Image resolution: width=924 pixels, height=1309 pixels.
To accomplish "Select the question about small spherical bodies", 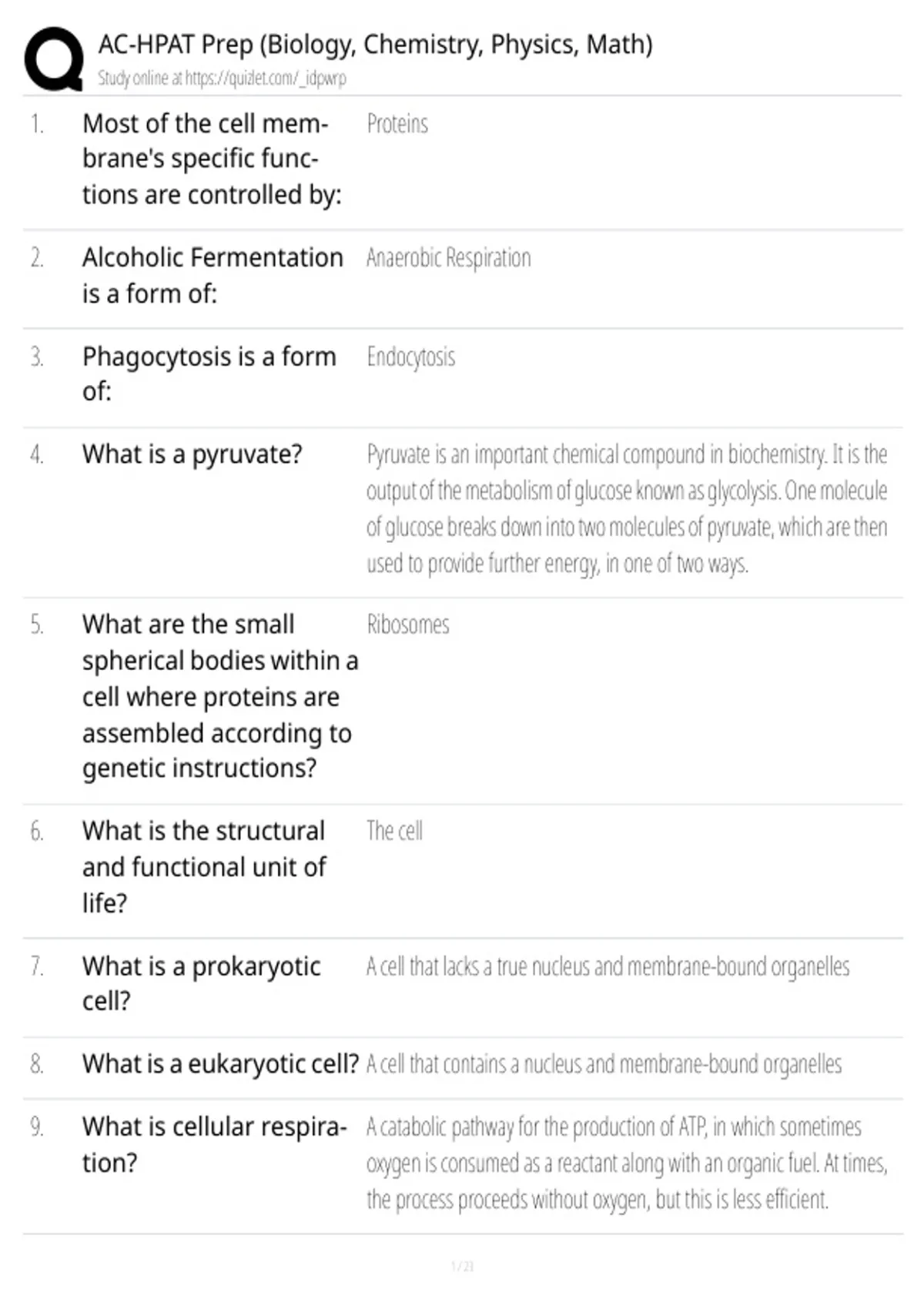I will (x=220, y=696).
